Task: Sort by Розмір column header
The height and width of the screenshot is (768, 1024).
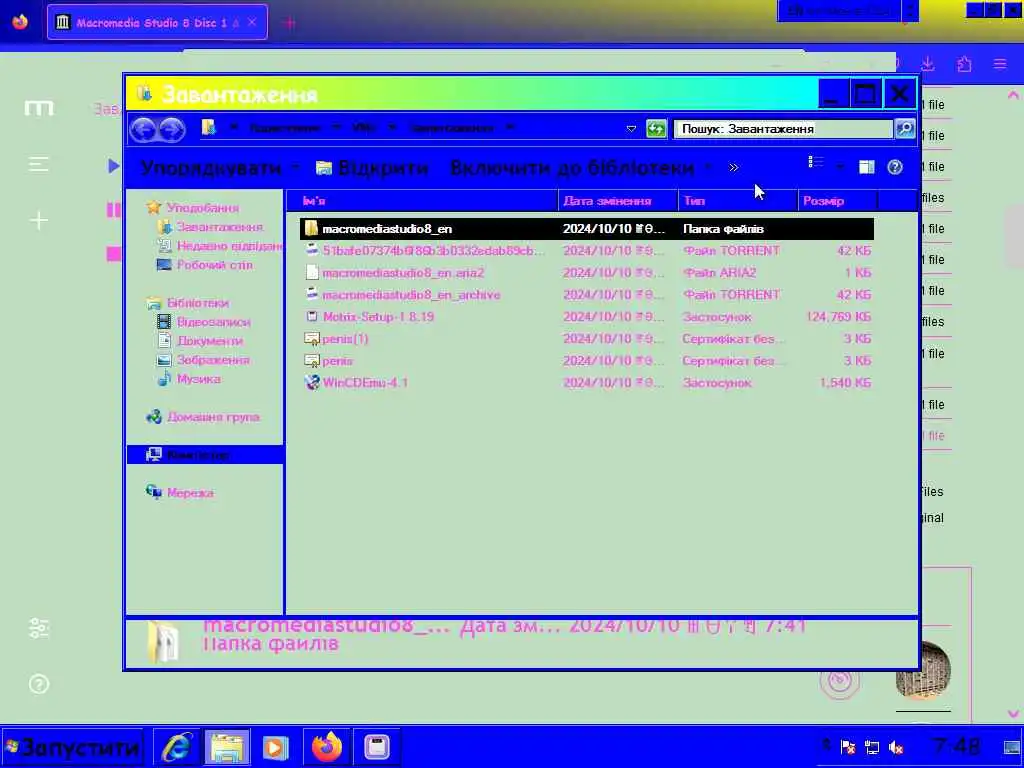Action: pyautogui.click(x=838, y=200)
